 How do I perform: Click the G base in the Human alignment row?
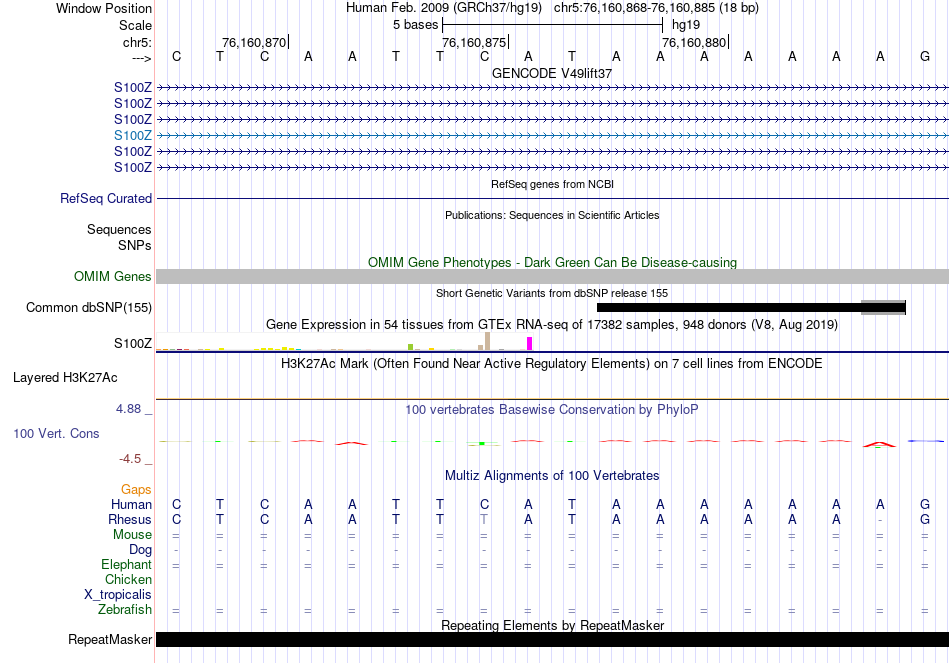[x=925, y=505]
